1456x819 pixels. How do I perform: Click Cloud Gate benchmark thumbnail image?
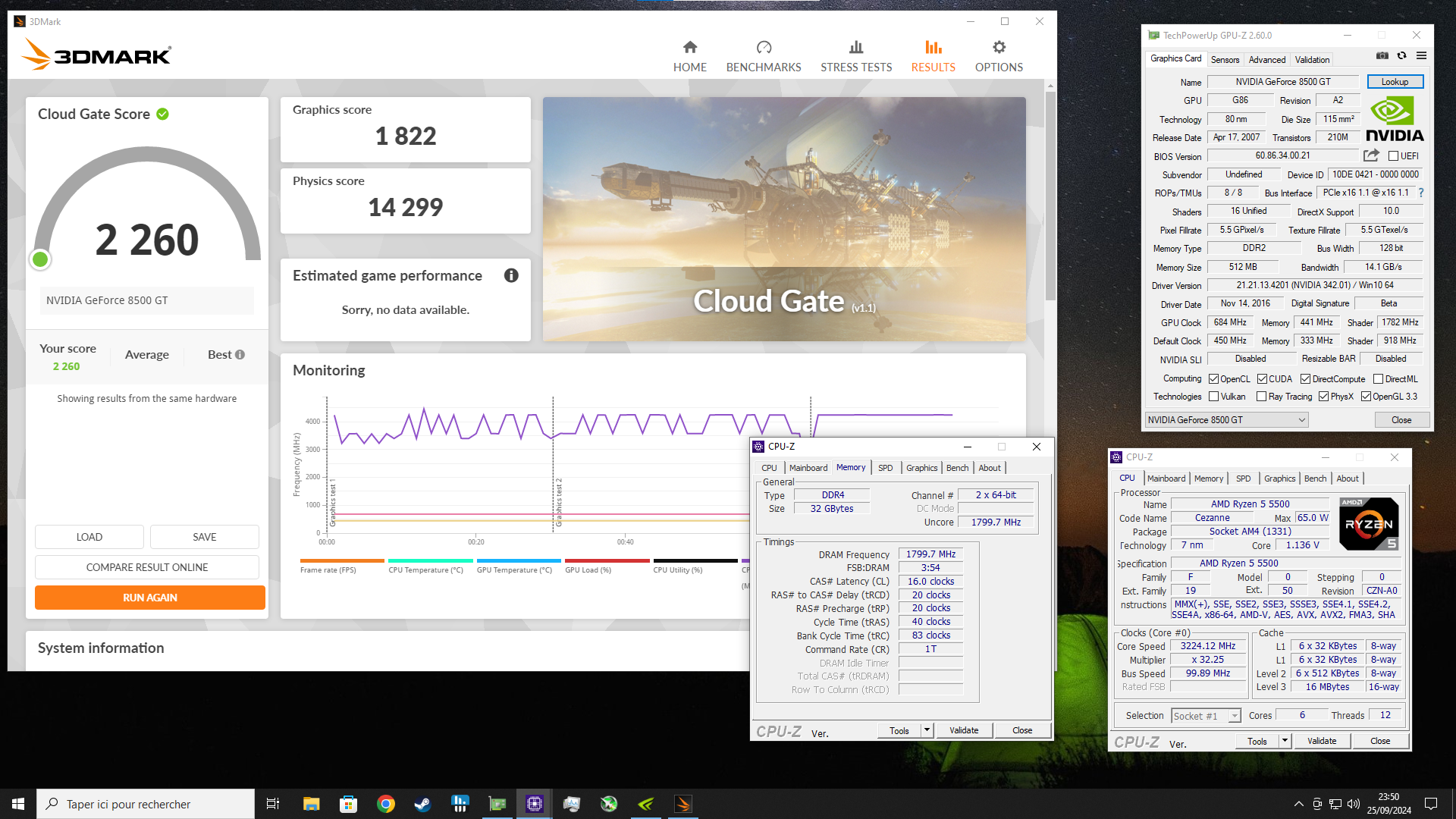point(784,219)
